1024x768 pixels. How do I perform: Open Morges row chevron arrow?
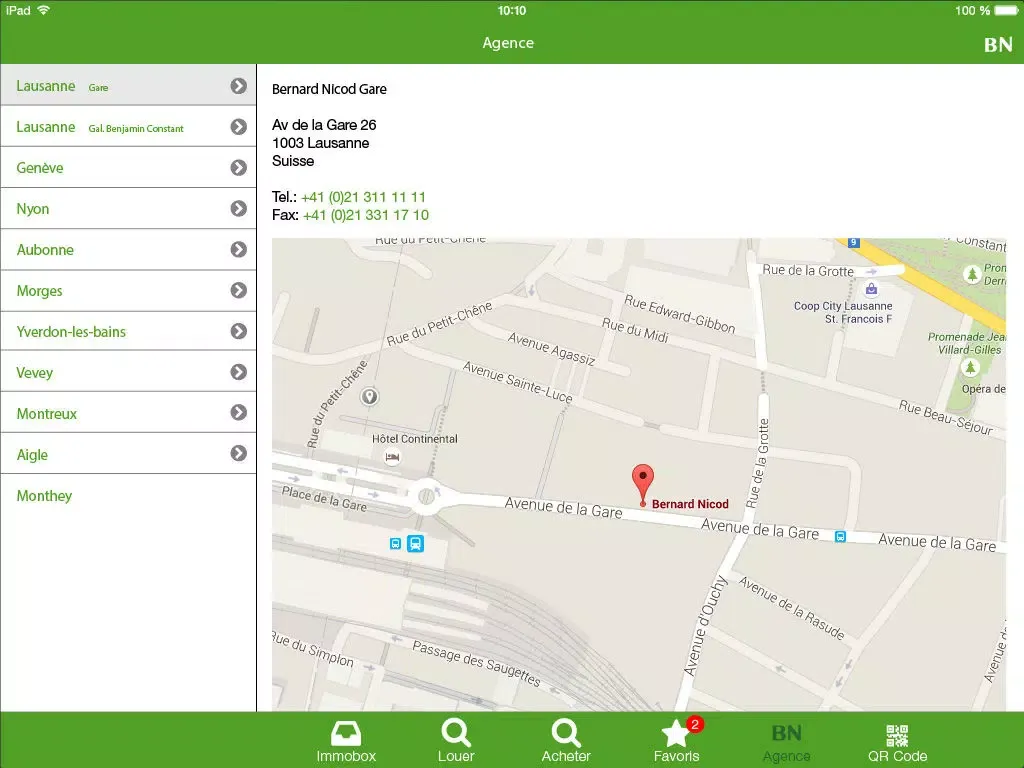tap(238, 290)
